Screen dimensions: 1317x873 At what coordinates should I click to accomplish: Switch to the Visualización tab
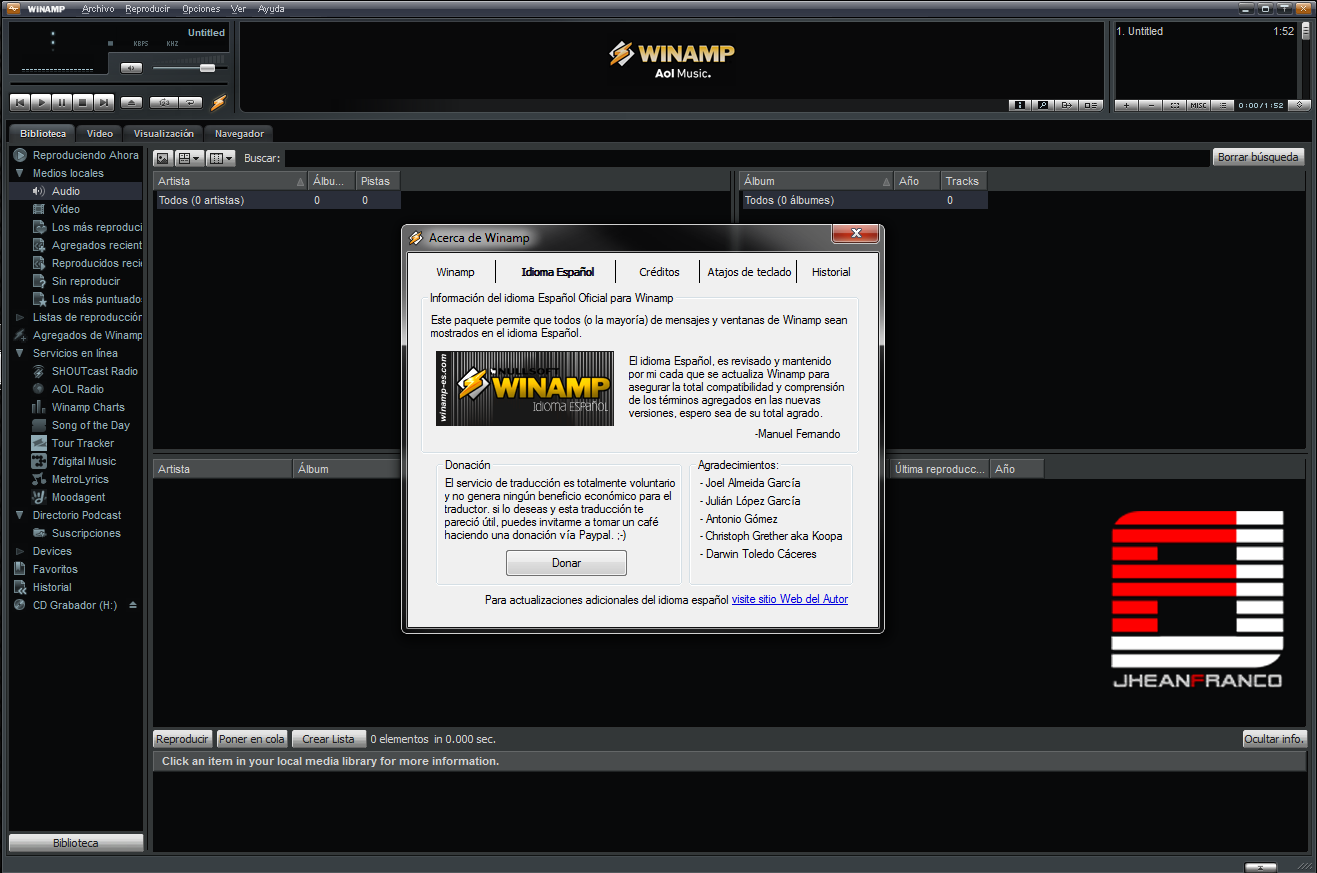[164, 133]
